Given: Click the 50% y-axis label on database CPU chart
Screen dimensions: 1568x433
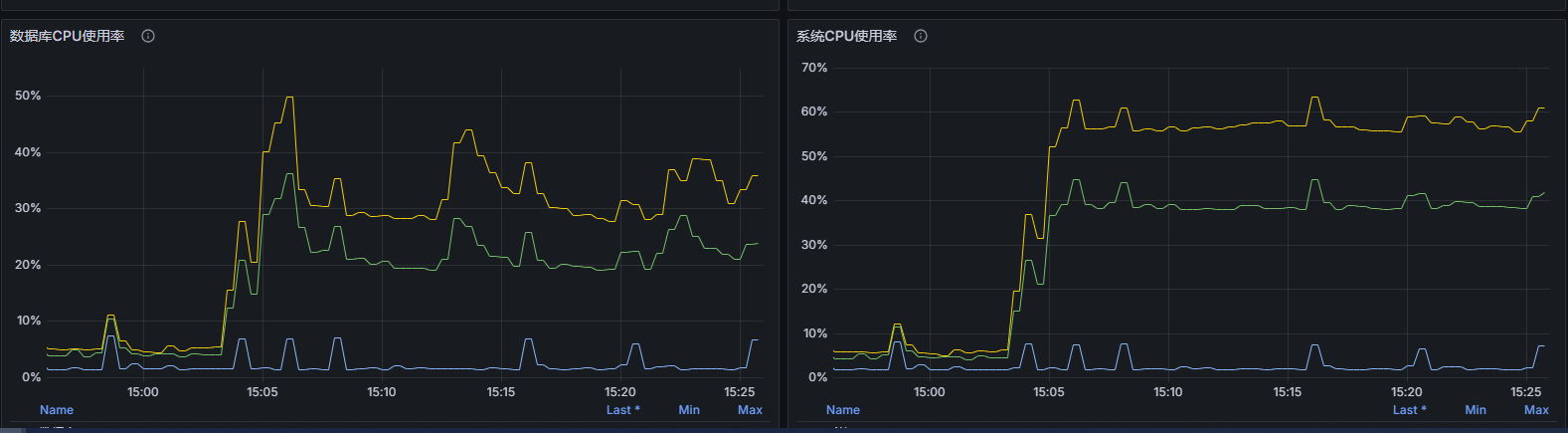Looking at the screenshot, I should tap(28, 96).
